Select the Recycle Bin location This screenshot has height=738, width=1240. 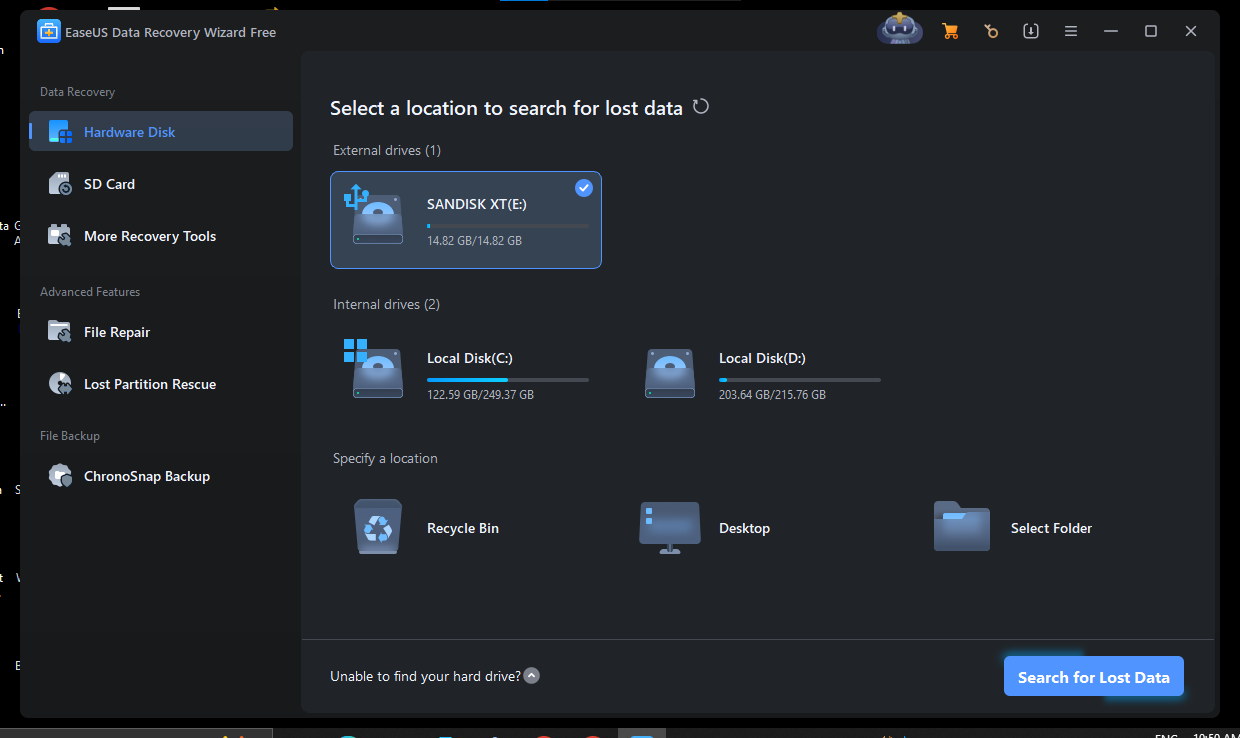[x=466, y=527]
